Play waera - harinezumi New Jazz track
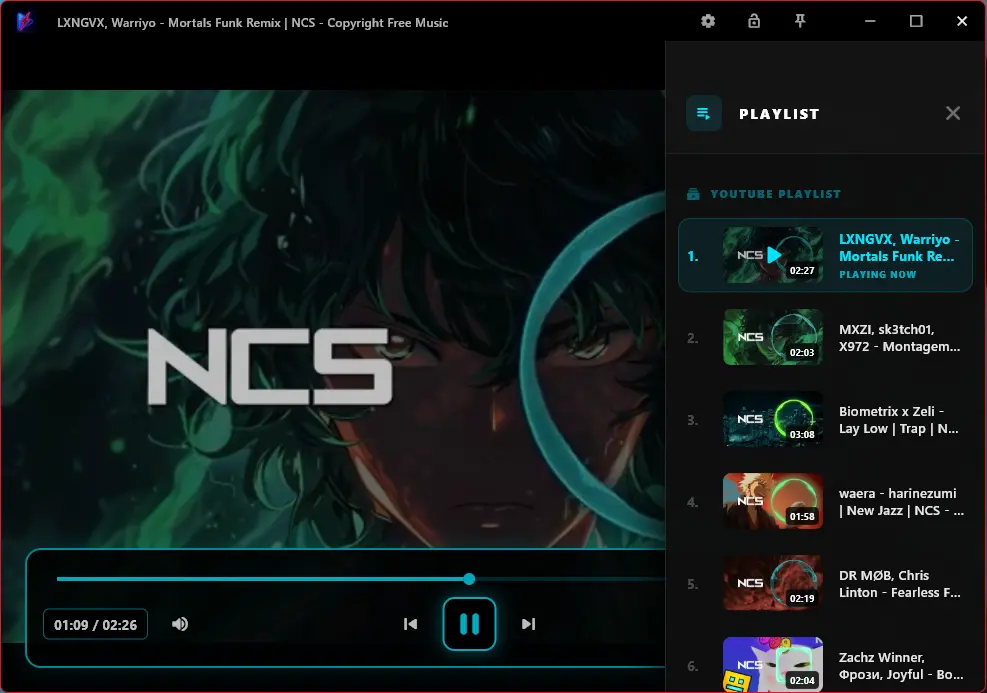This screenshot has width=987, height=693. point(825,502)
